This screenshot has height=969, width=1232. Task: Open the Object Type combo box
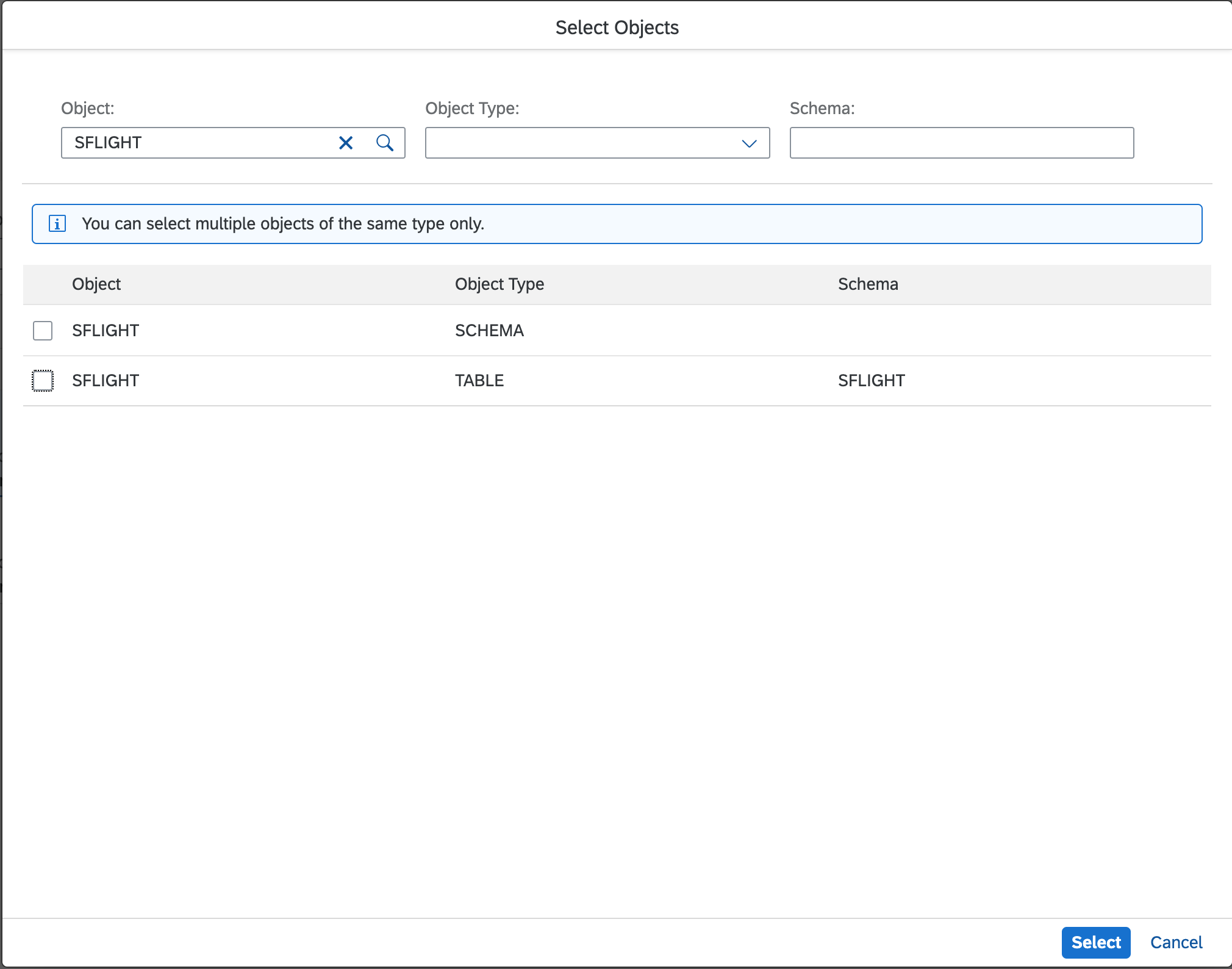579,143
